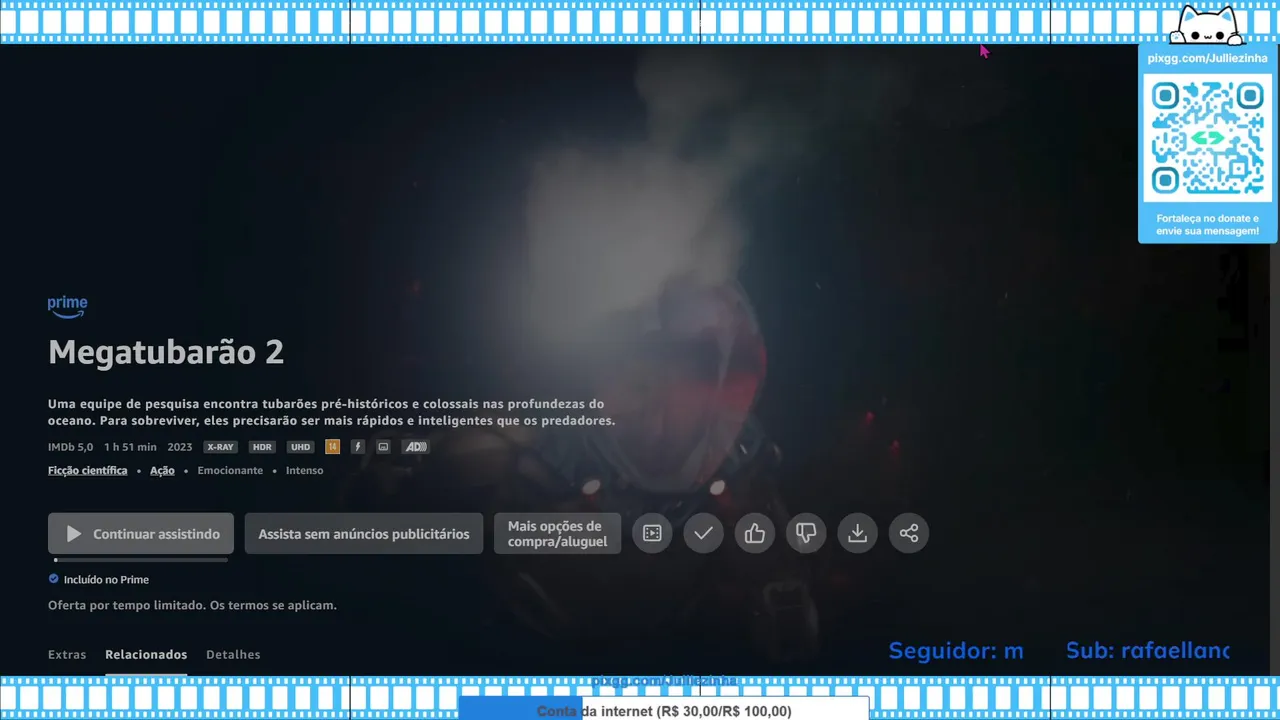Click the Intenso mood tag
Viewport: 1280px width, 720px height.
point(304,470)
